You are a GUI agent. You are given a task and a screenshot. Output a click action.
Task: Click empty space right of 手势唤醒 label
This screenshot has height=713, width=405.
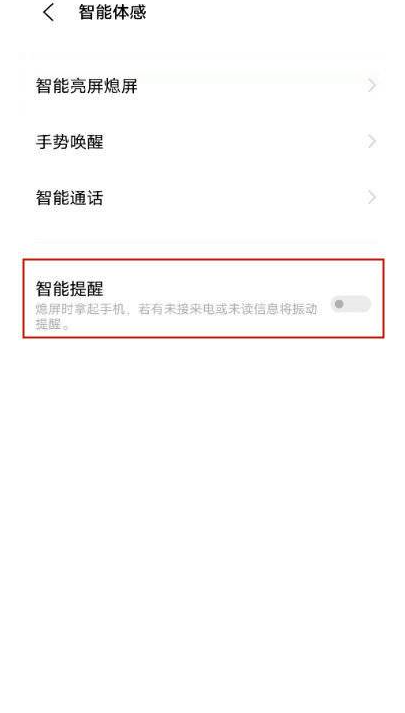234,141
